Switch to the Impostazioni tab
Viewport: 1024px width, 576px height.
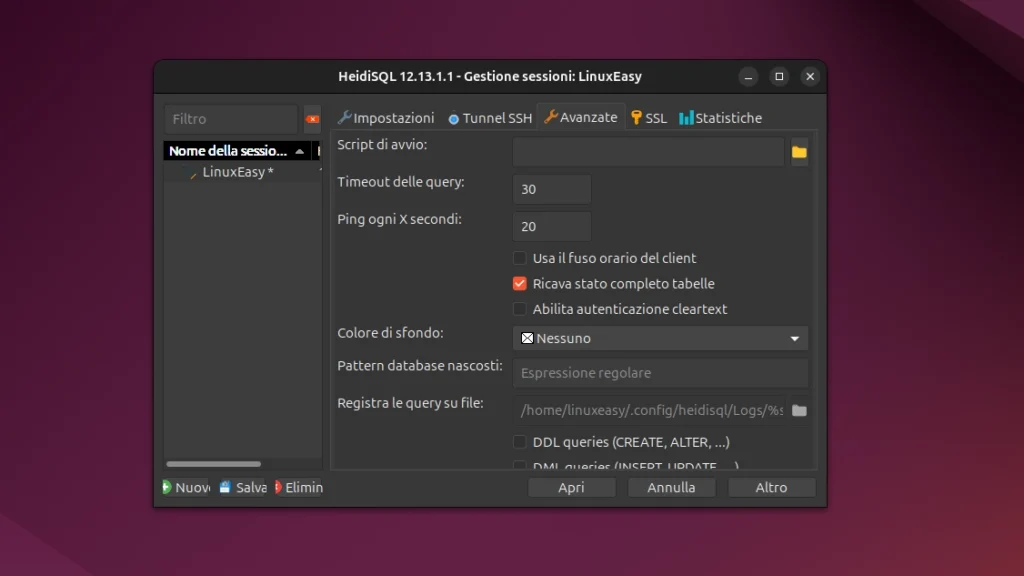(386, 118)
